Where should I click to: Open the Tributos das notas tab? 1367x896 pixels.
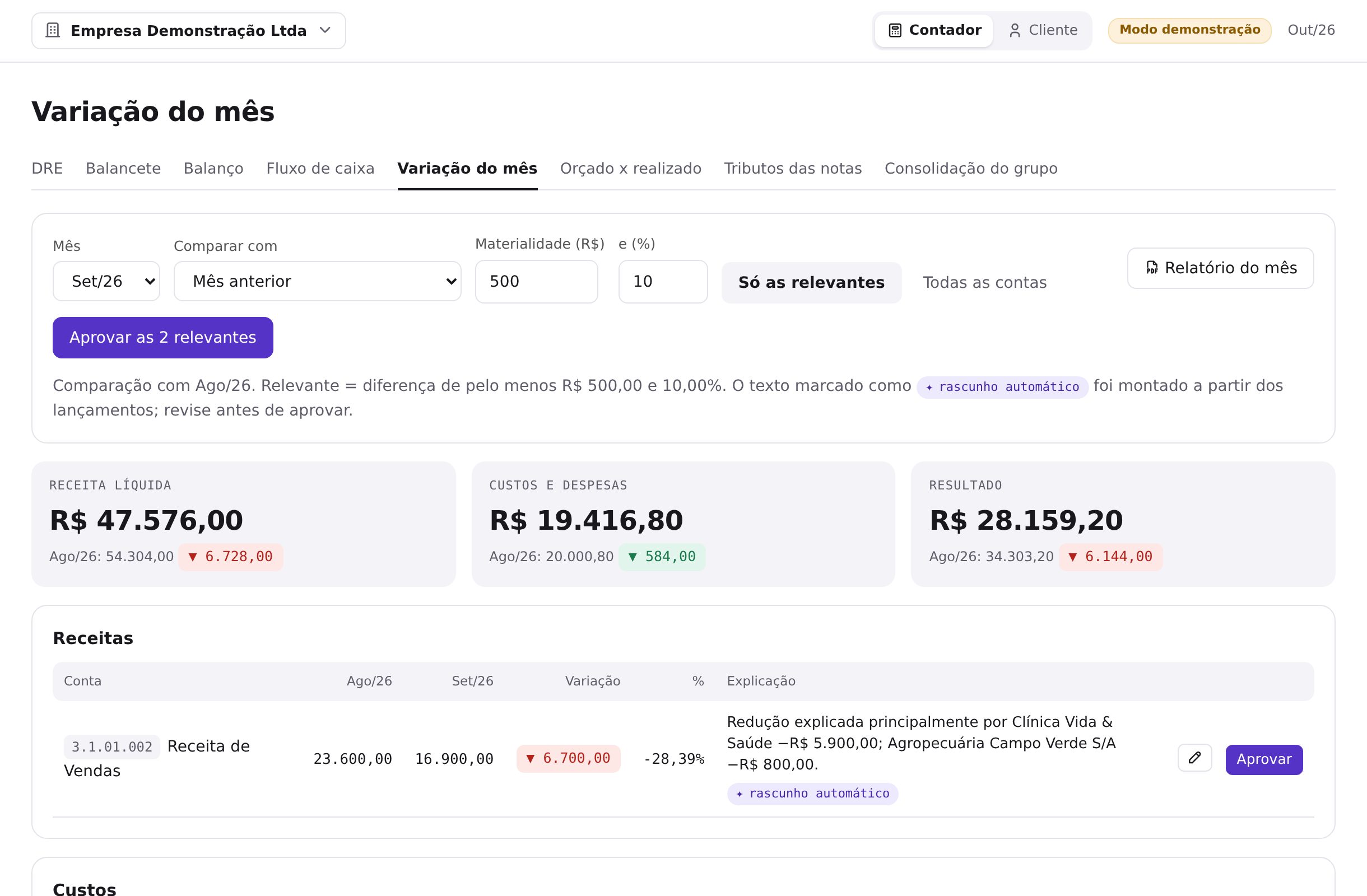[793, 168]
